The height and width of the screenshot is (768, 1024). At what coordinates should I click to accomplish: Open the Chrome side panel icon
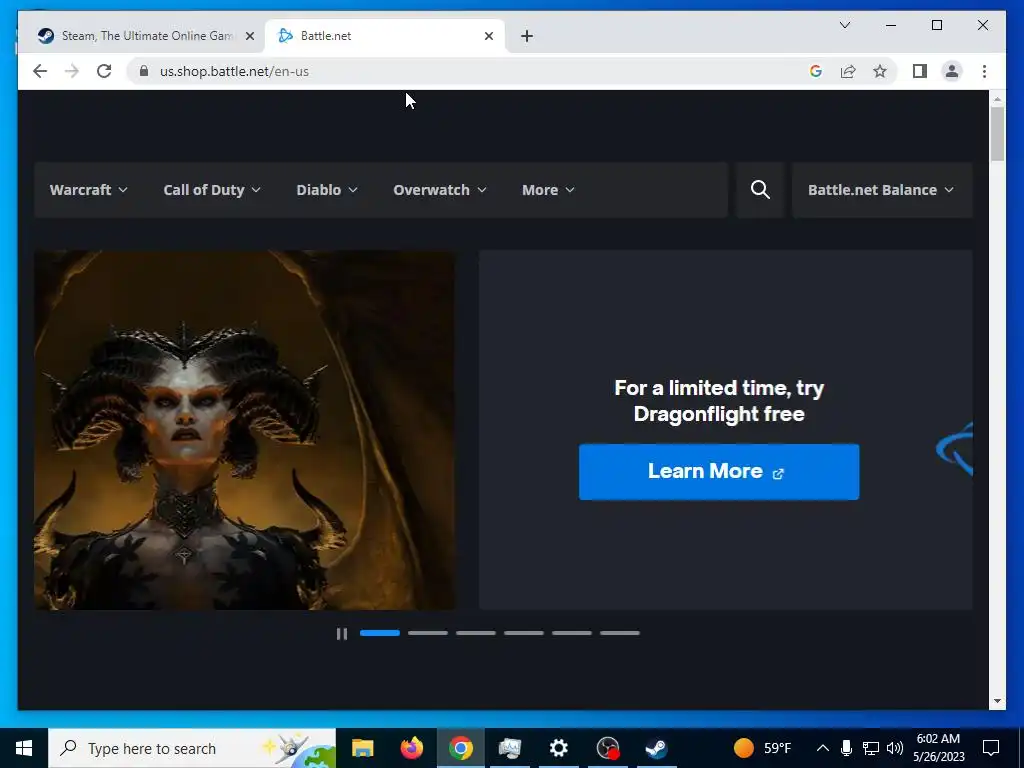pyautogui.click(x=920, y=71)
